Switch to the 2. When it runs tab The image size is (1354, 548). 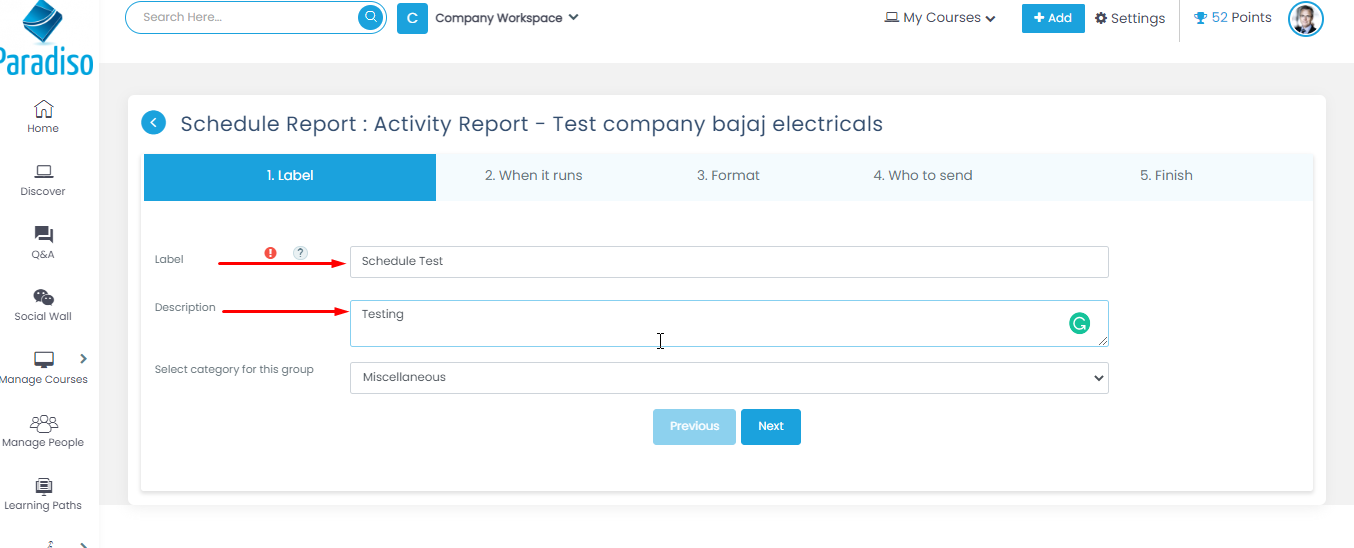(533, 176)
